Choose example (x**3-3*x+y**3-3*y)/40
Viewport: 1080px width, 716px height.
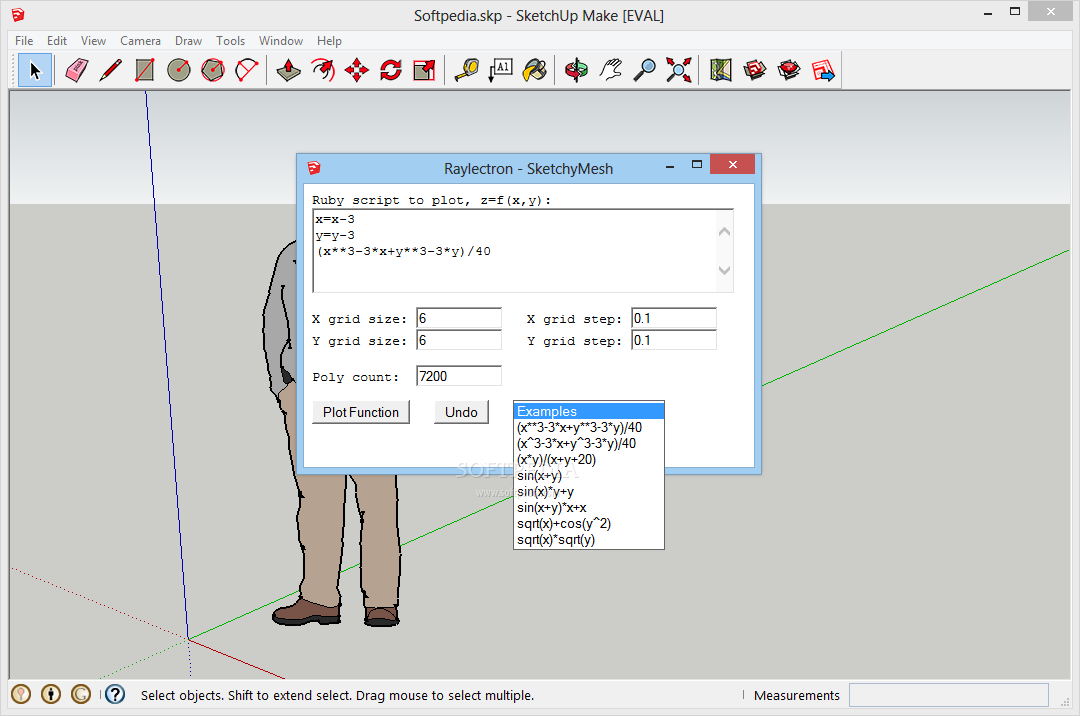pyautogui.click(x=589, y=428)
